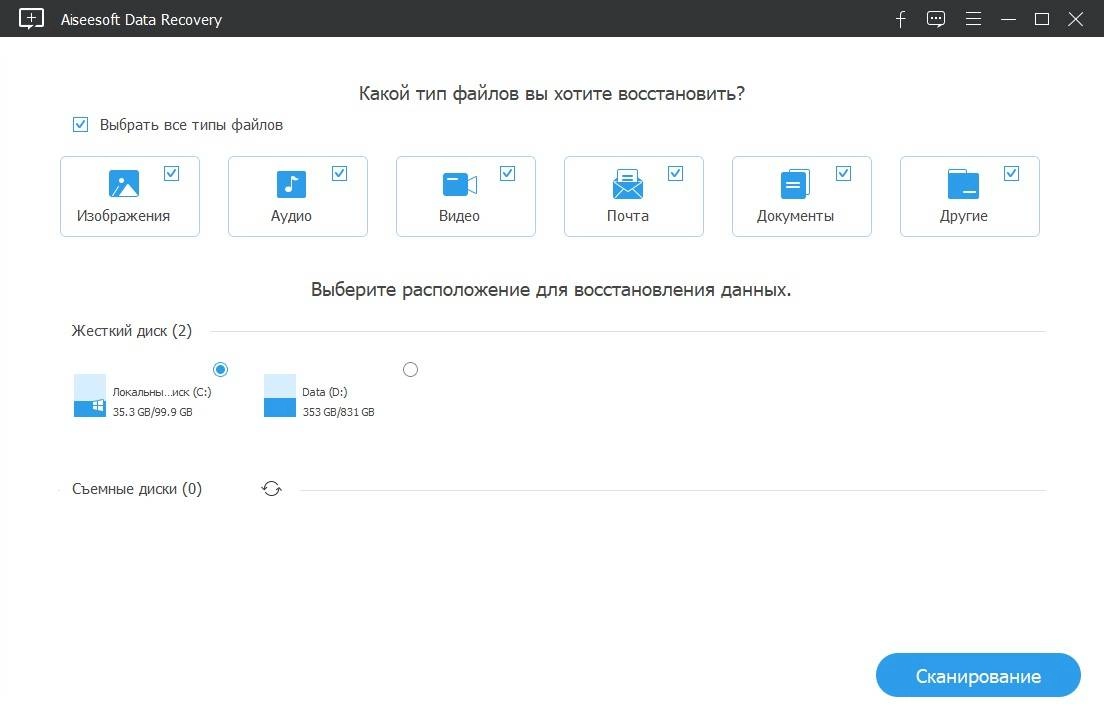Click the Изображения picture icon
Screen dimensions: 1104x724
pyautogui.click(x=124, y=184)
